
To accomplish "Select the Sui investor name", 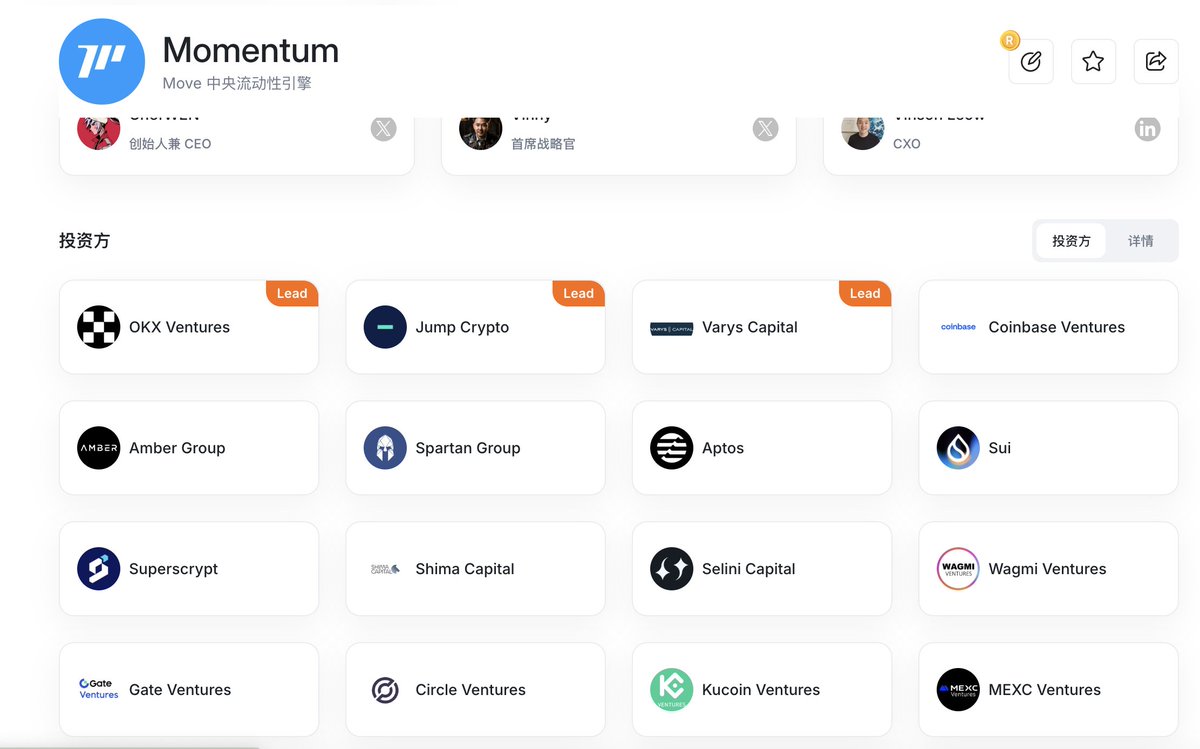I will (x=1000, y=448).
